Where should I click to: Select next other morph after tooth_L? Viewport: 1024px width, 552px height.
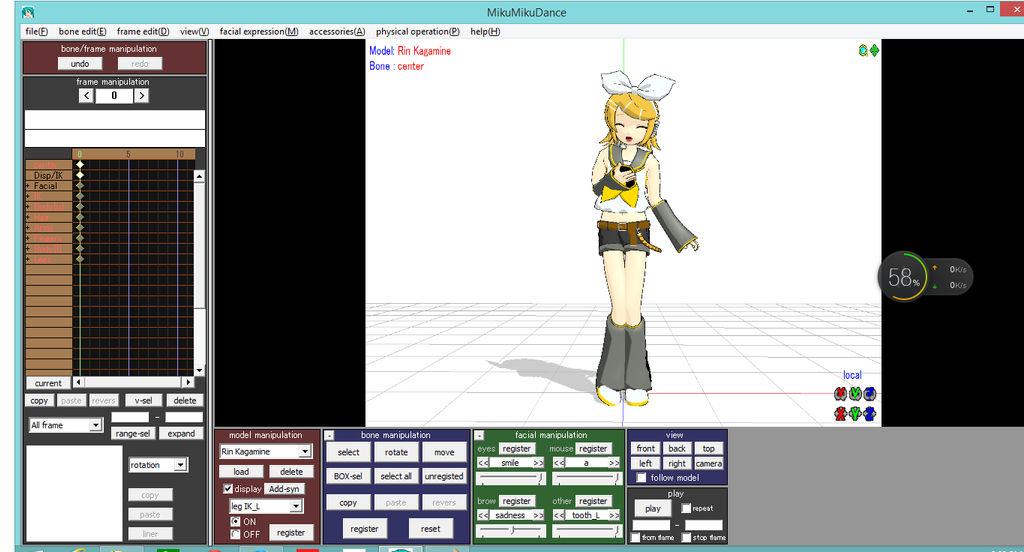[614, 515]
